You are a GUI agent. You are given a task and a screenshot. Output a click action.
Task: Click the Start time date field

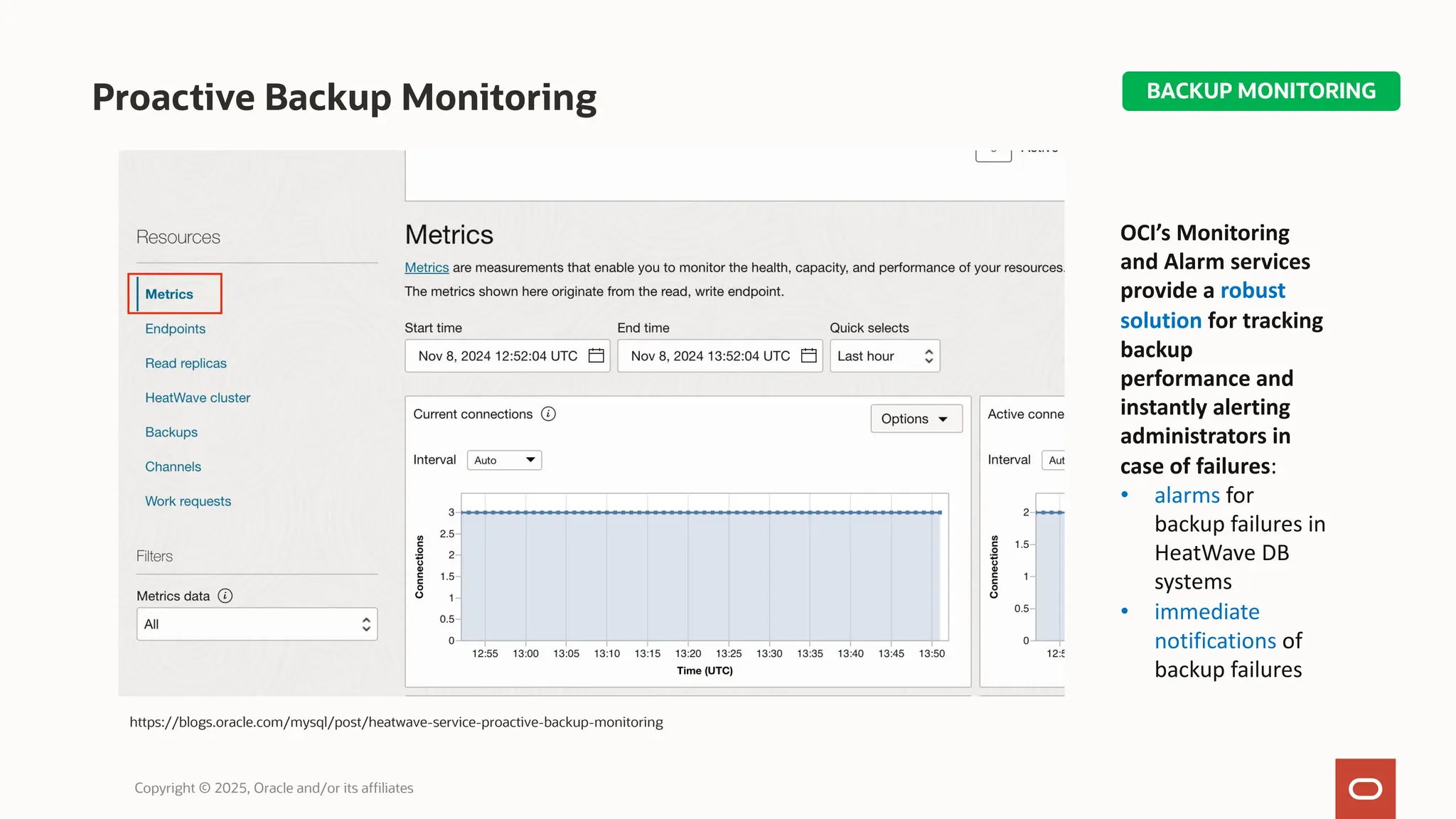pyautogui.click(x=507, y=355)
